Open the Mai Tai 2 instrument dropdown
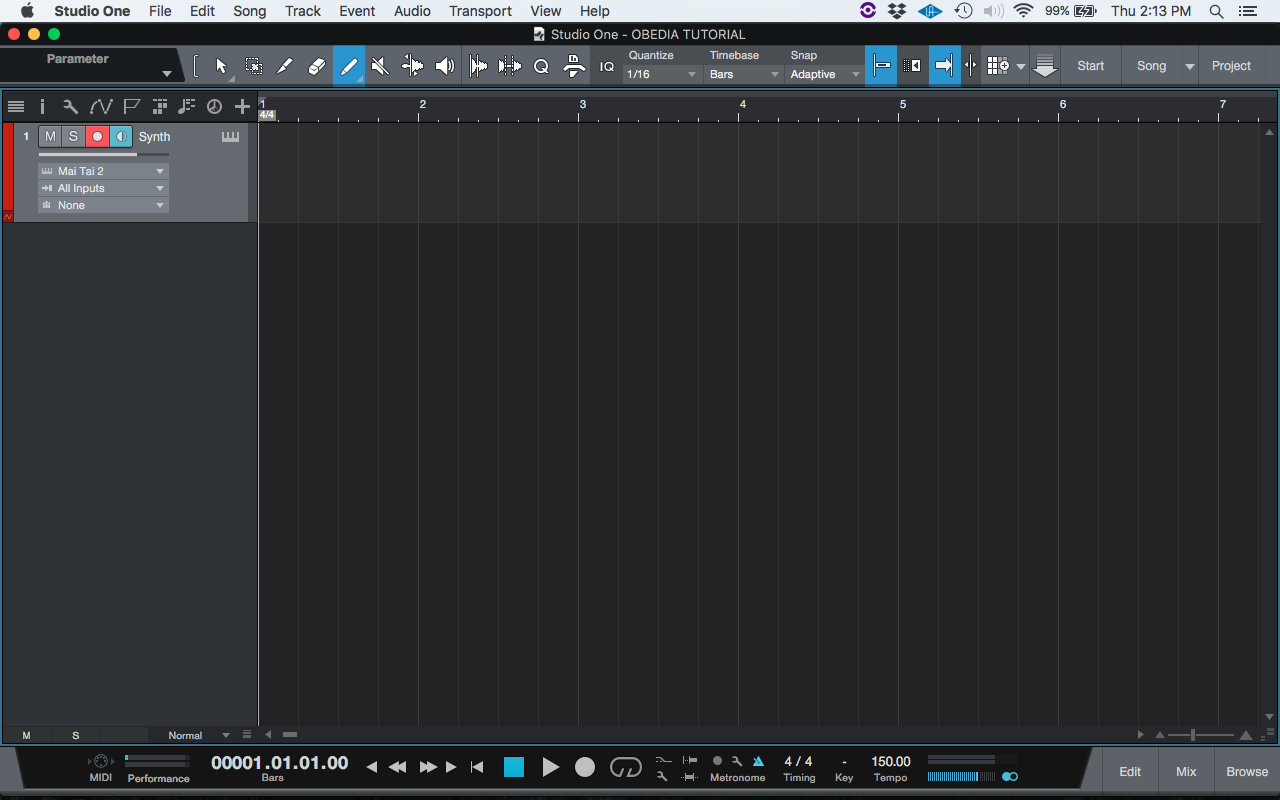1280x800 pixels. 103,170
